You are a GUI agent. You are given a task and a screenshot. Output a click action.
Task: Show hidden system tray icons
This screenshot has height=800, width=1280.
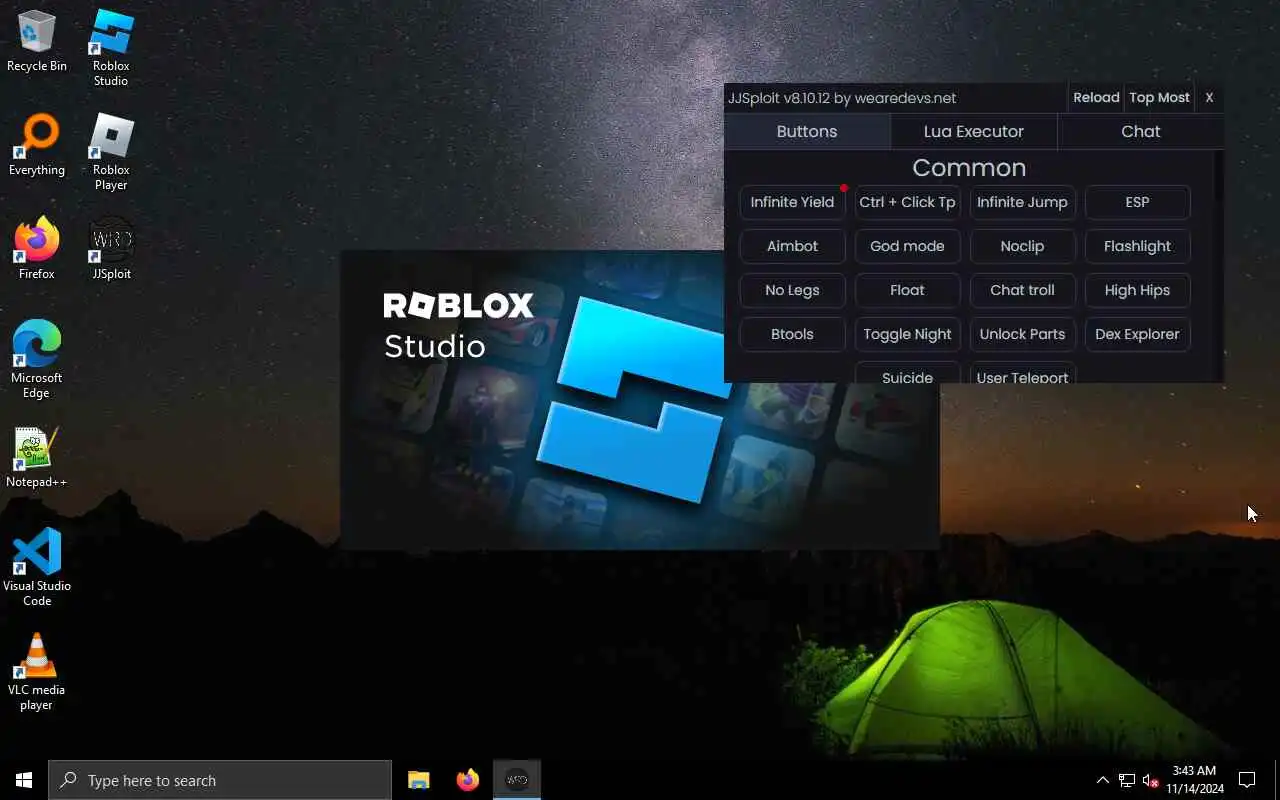click(x=1102, y=780)
